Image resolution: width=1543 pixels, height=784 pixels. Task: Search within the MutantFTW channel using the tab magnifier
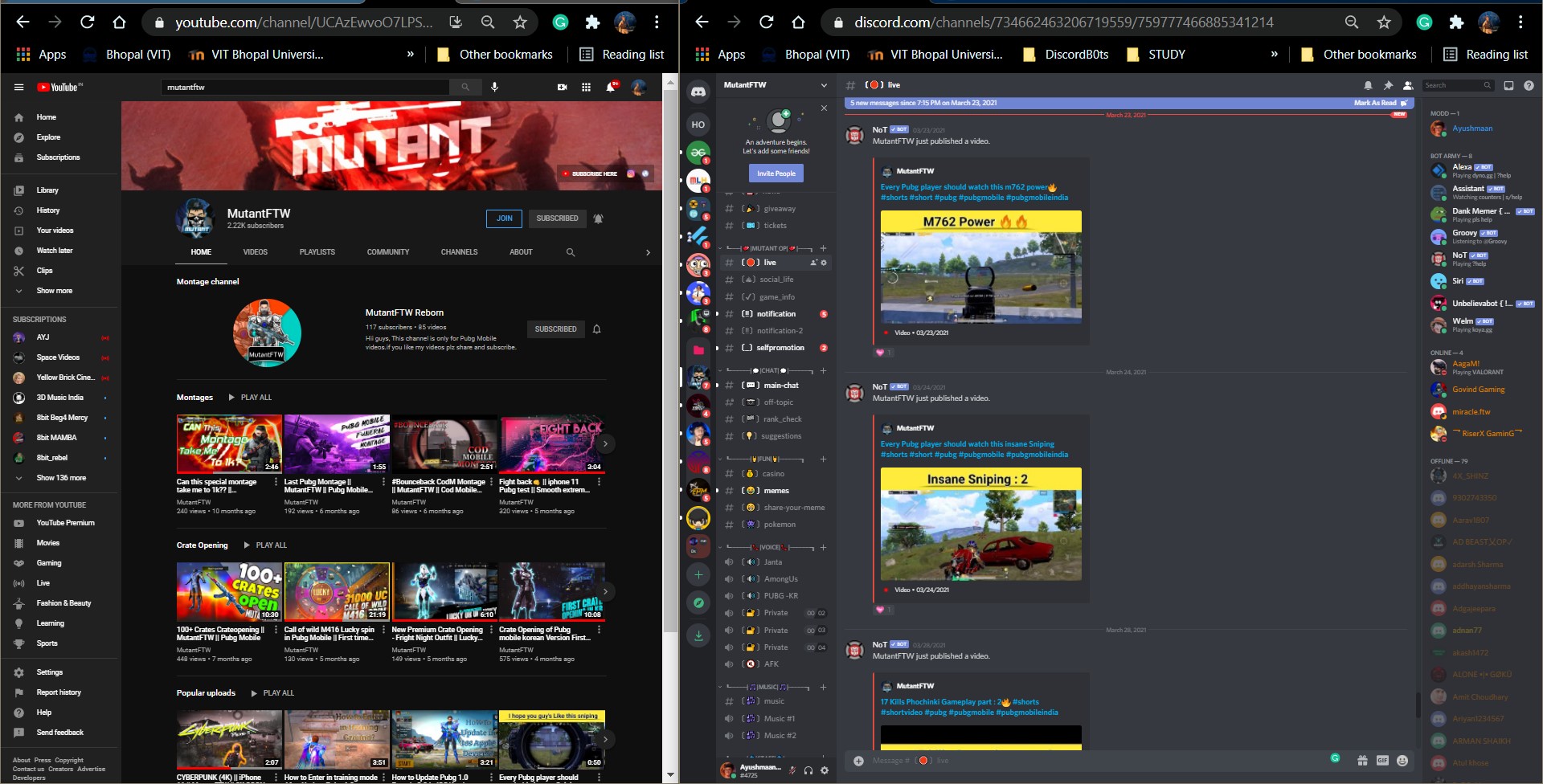571,252
